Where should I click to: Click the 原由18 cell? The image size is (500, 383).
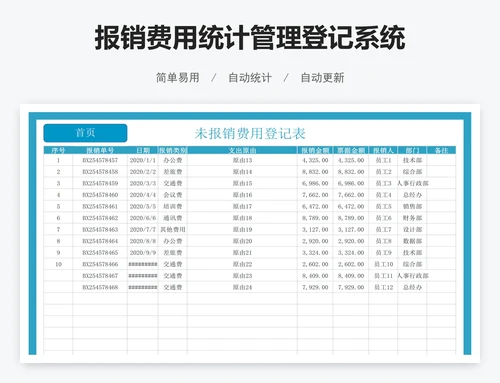point(242,218)
